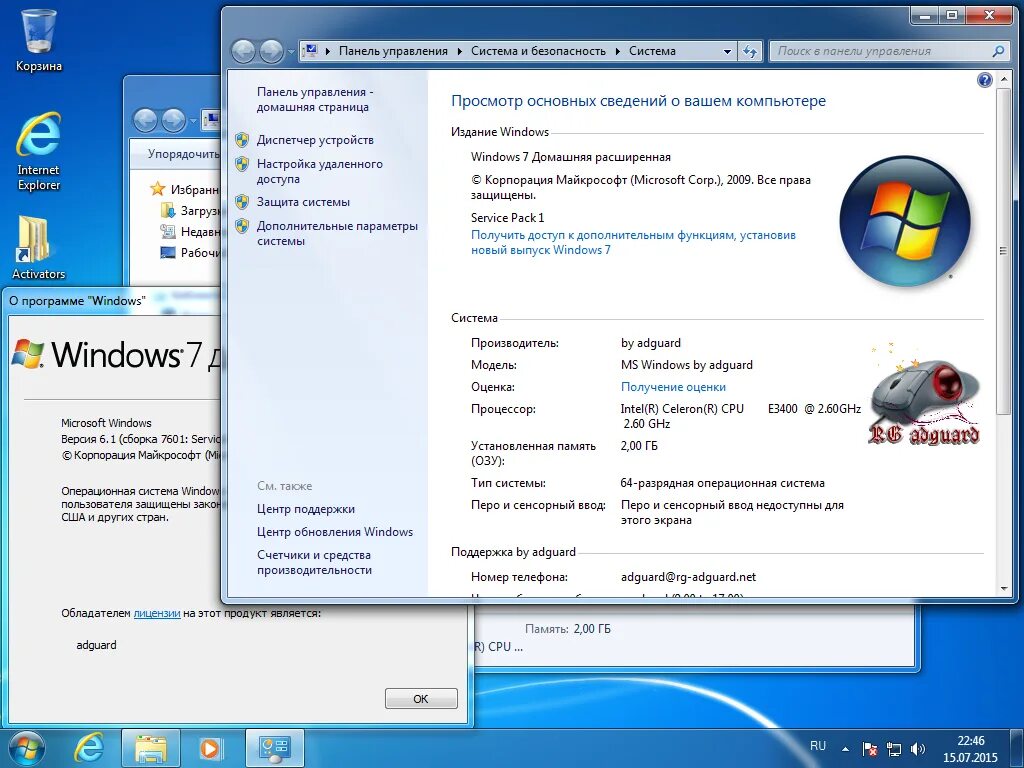Viewport: 1024px width, 768px height.
Task: Click the Получение оценки link
Action: pyautogui.click(x=673, y=387)
